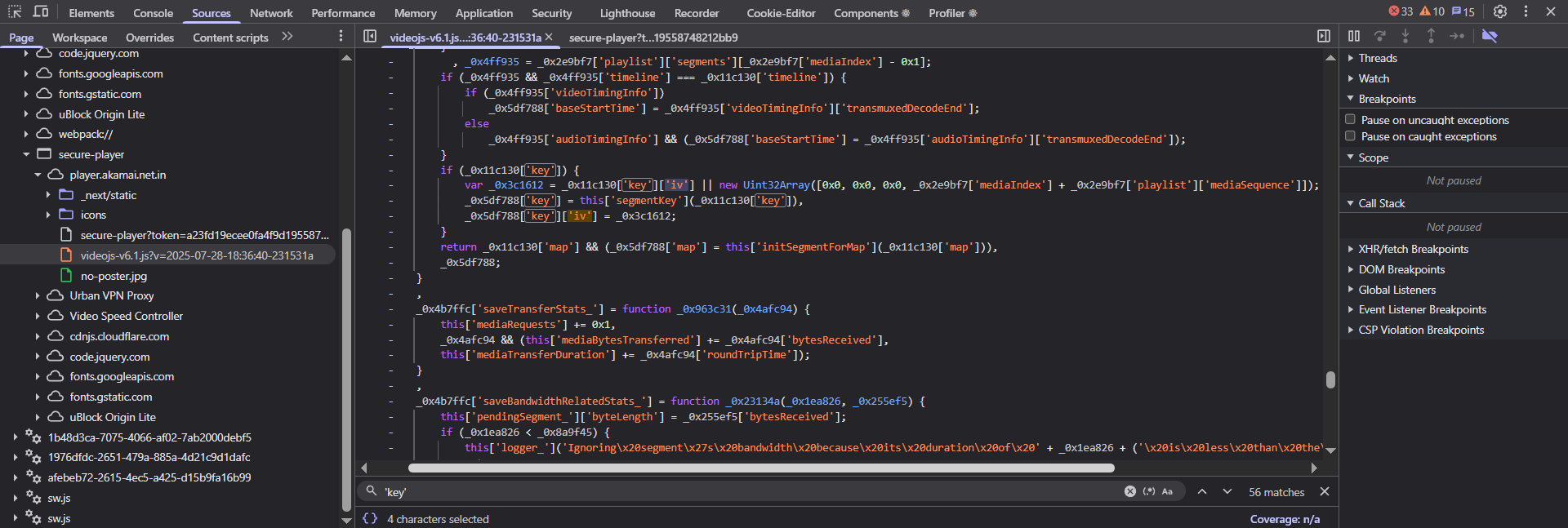This screenshot has width=1568, height=528.
Task: Hide the navigator sidebar icon
Action: coord(370,37)
